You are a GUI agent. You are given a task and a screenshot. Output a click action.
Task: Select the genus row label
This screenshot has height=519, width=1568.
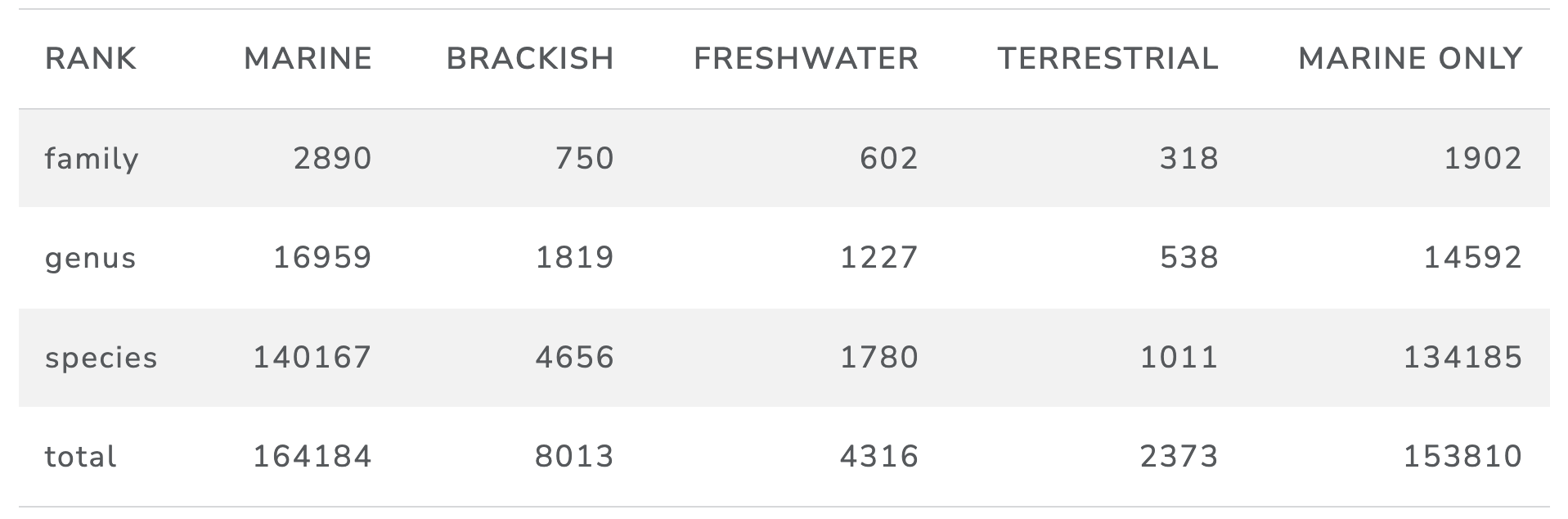coord(90,258)
